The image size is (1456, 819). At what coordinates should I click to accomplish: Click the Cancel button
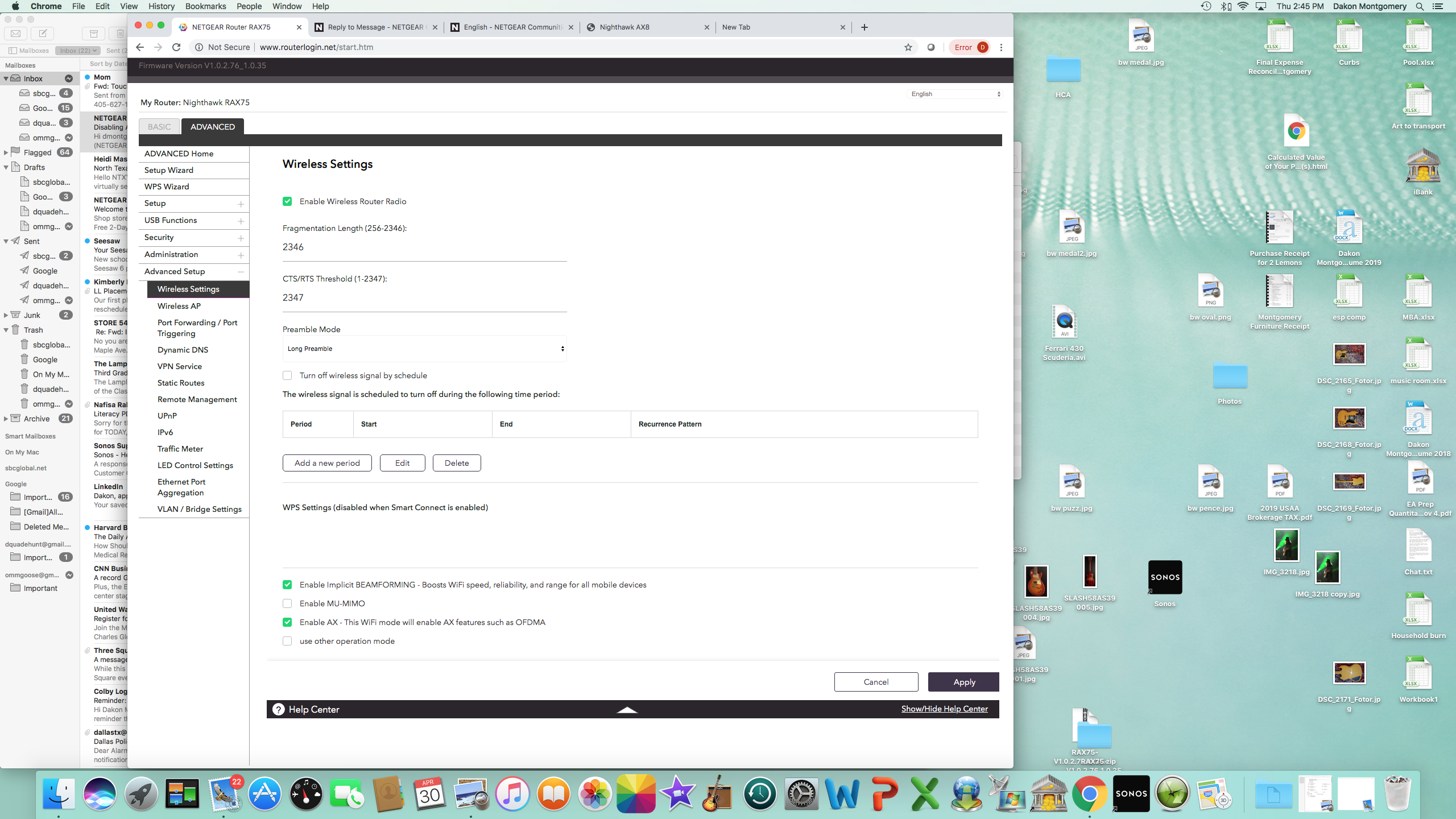click(876, 682)
